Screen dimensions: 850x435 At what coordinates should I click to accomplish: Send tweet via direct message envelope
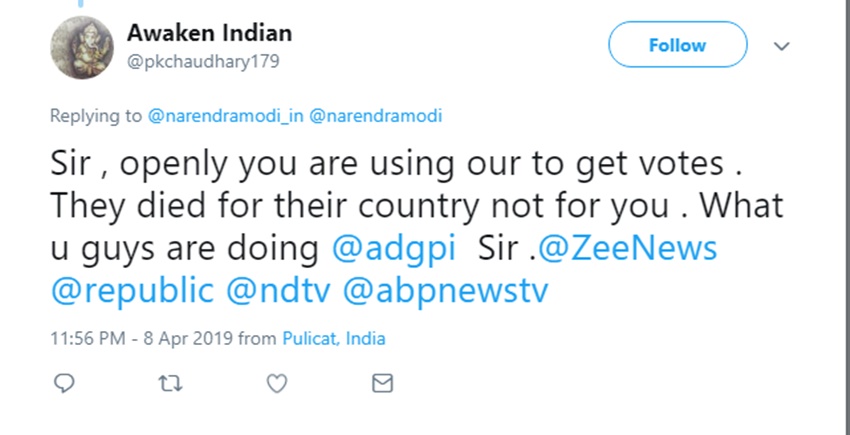(x=382, y=383)
